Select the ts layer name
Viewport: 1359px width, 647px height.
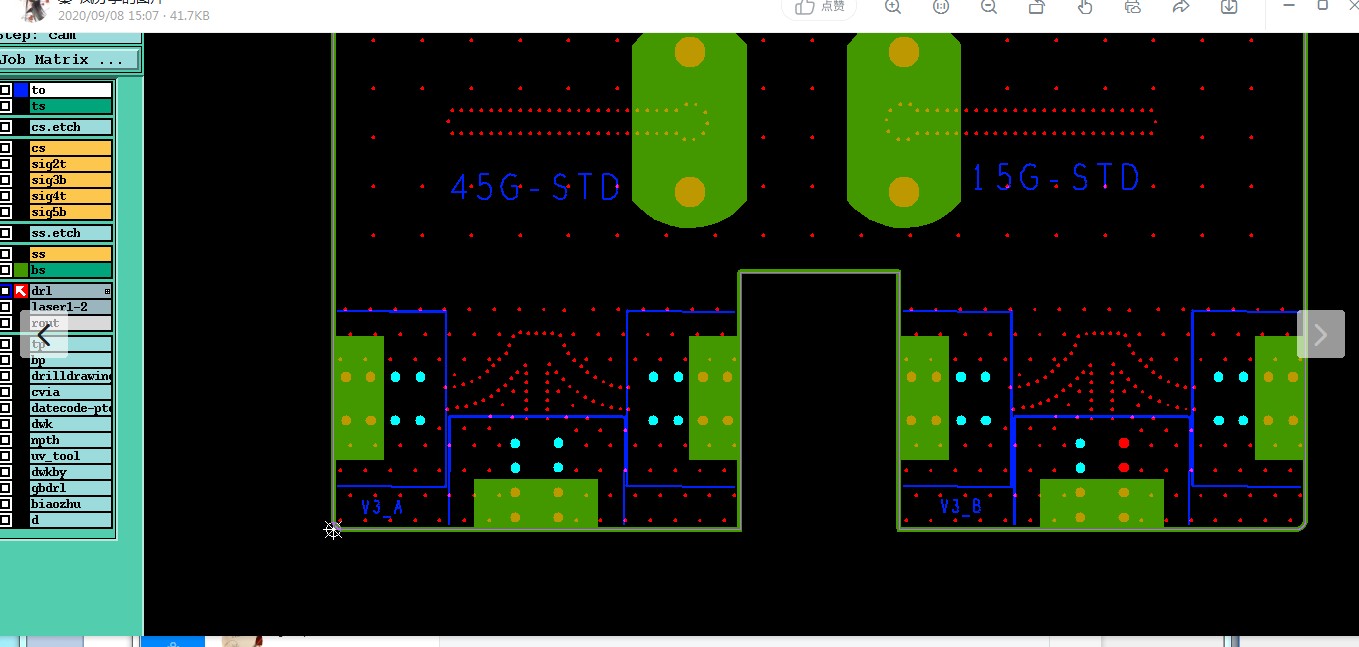[x=71, y=106]
